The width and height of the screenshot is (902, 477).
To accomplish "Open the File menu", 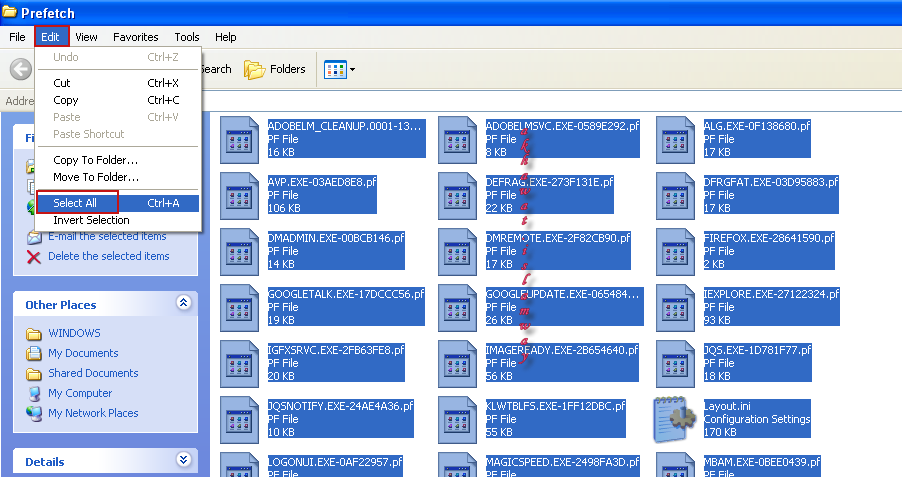I will (17, 37).
